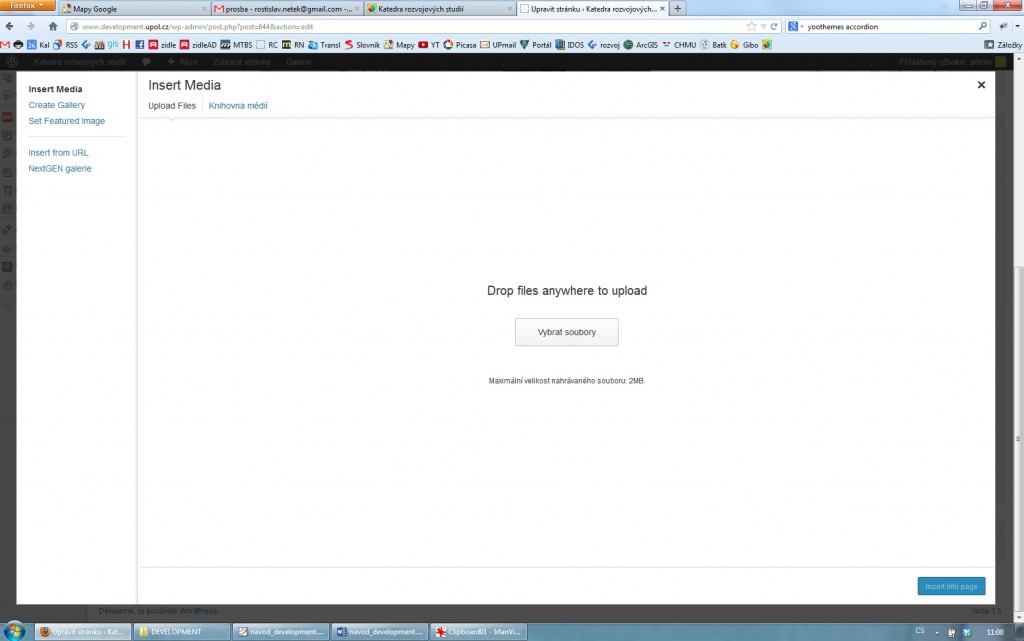
Task: Switch to the Knihovna médií tab
Action: tap(238, 106)
